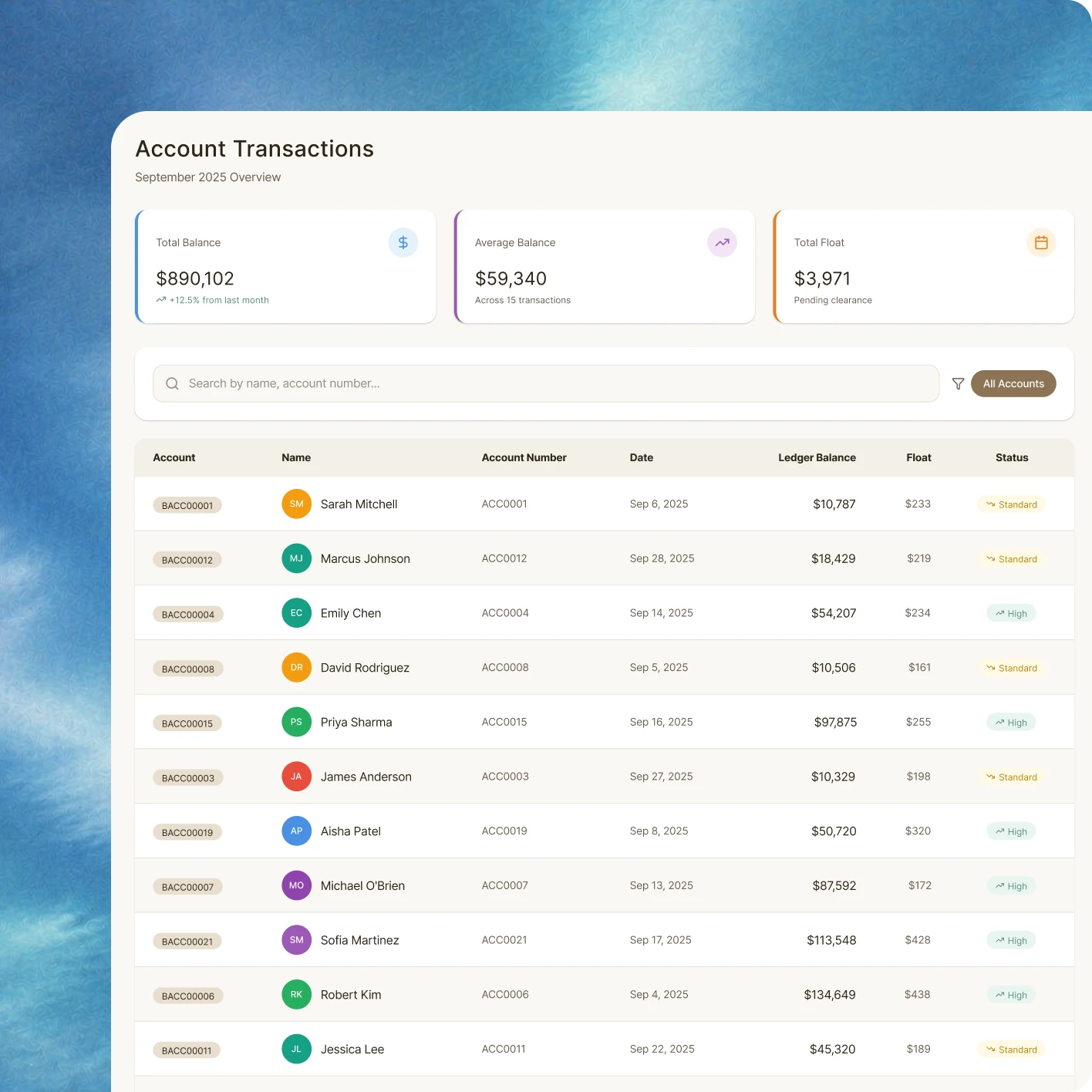Click the trend icon on Average Balance card
The width and height of the screenshot is (1092, 1092).
[723, 243]
